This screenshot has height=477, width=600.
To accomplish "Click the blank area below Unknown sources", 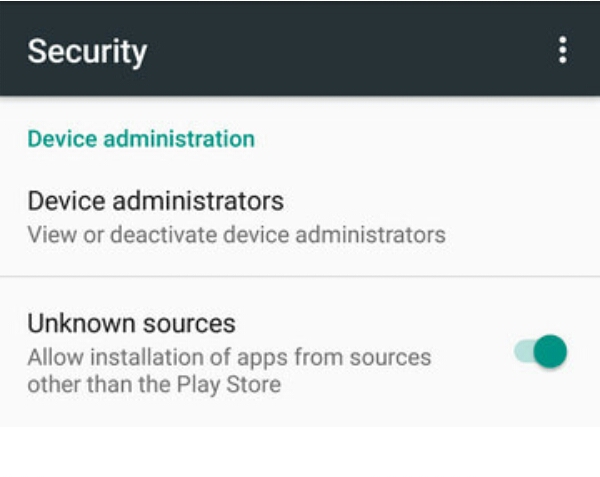I will 300,450.
